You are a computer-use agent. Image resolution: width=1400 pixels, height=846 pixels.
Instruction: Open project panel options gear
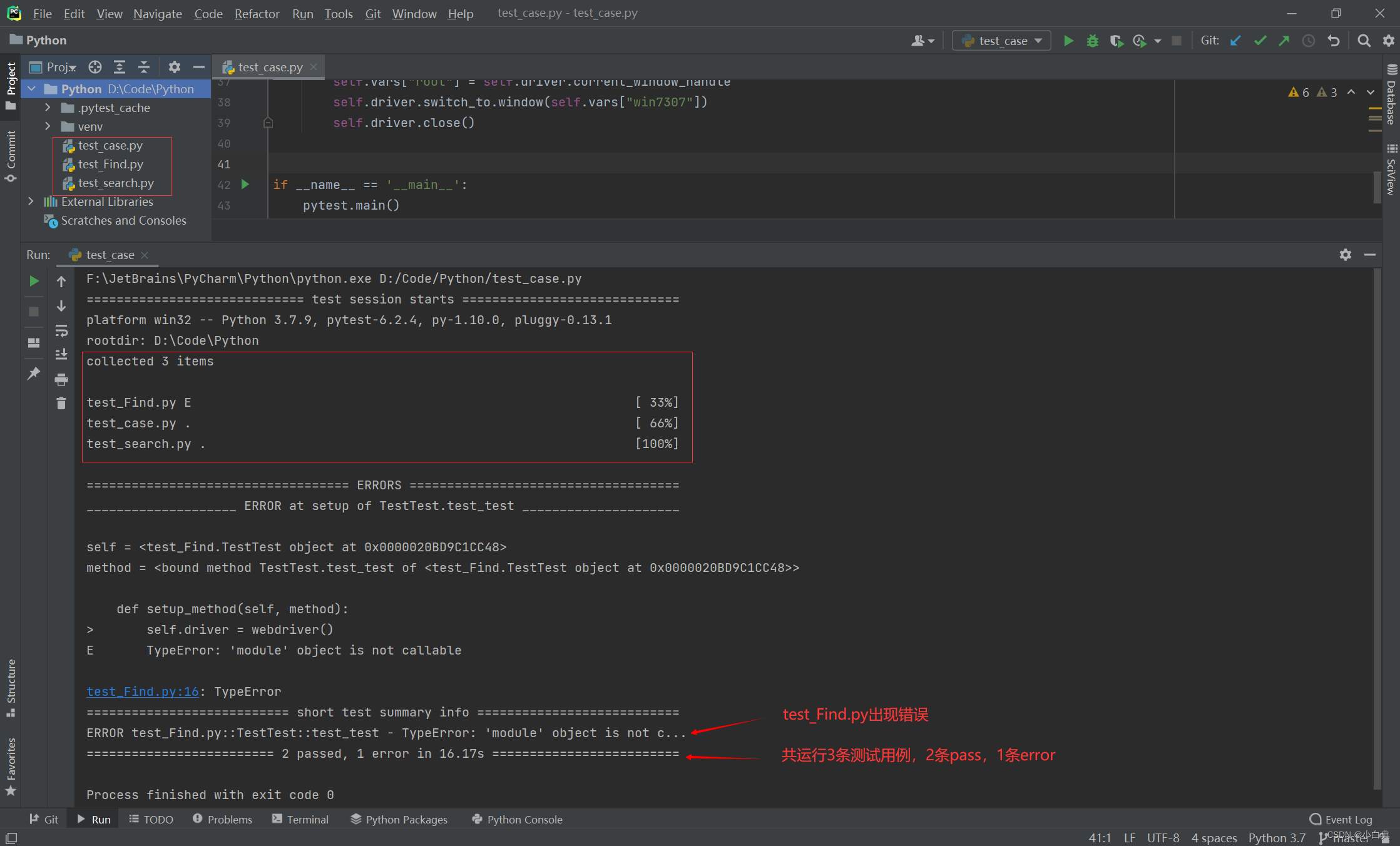(175, 67)
